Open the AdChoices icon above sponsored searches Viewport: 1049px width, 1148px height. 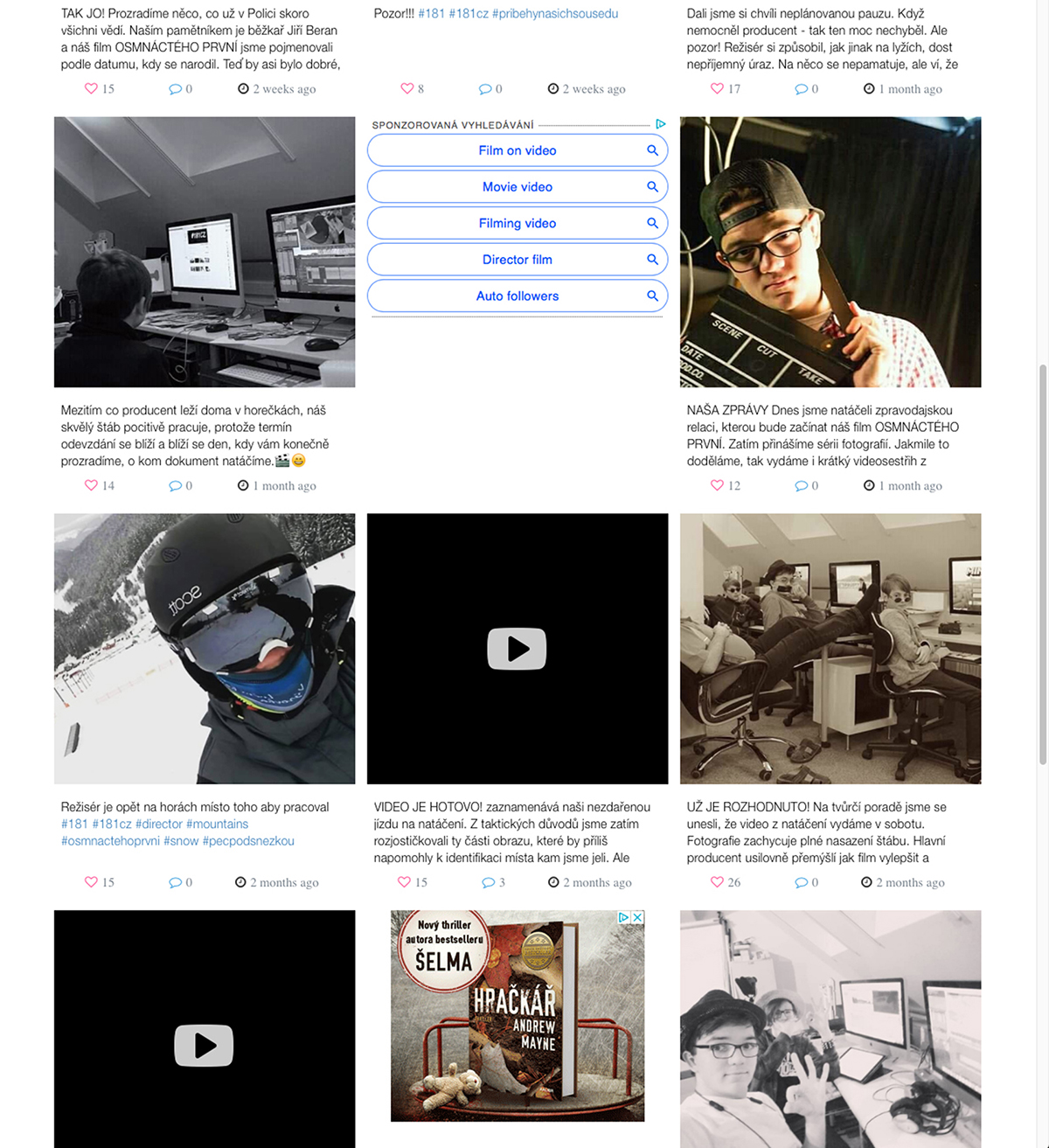[x=661, y=124]
